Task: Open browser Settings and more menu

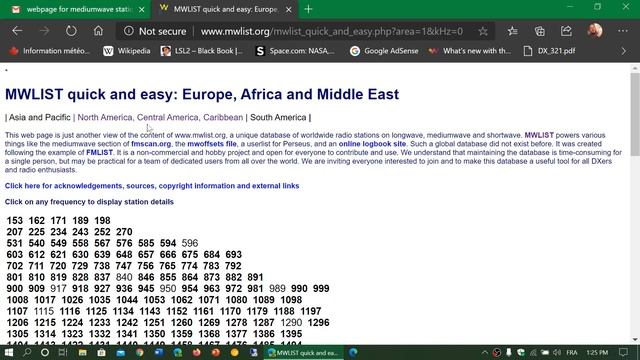Action: pos(623,31)
